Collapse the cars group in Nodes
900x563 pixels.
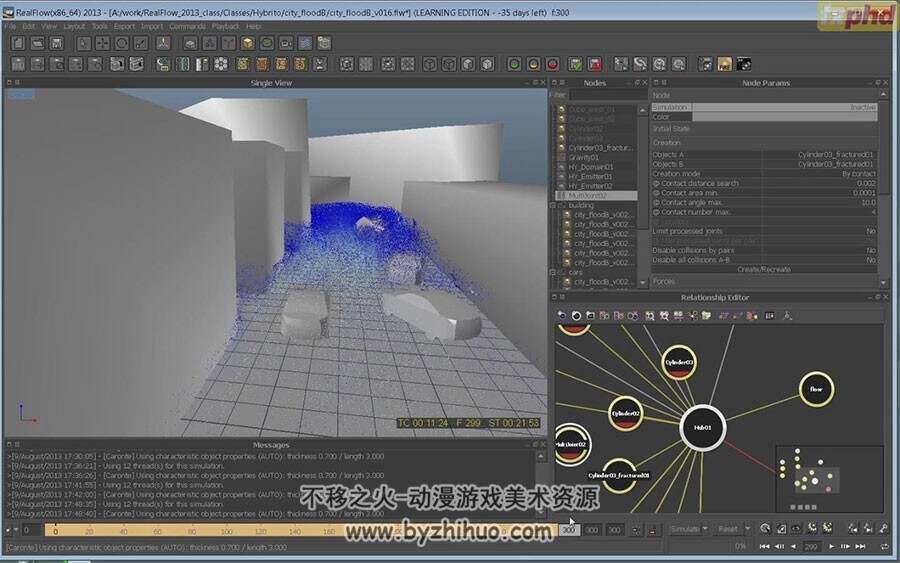tap(553, 273)
